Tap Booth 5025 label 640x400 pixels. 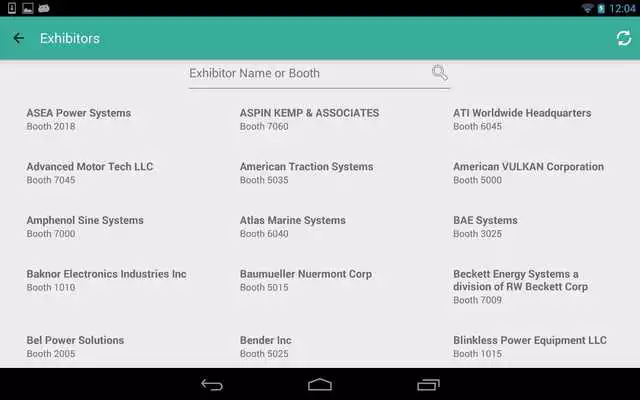coord(264,354)
